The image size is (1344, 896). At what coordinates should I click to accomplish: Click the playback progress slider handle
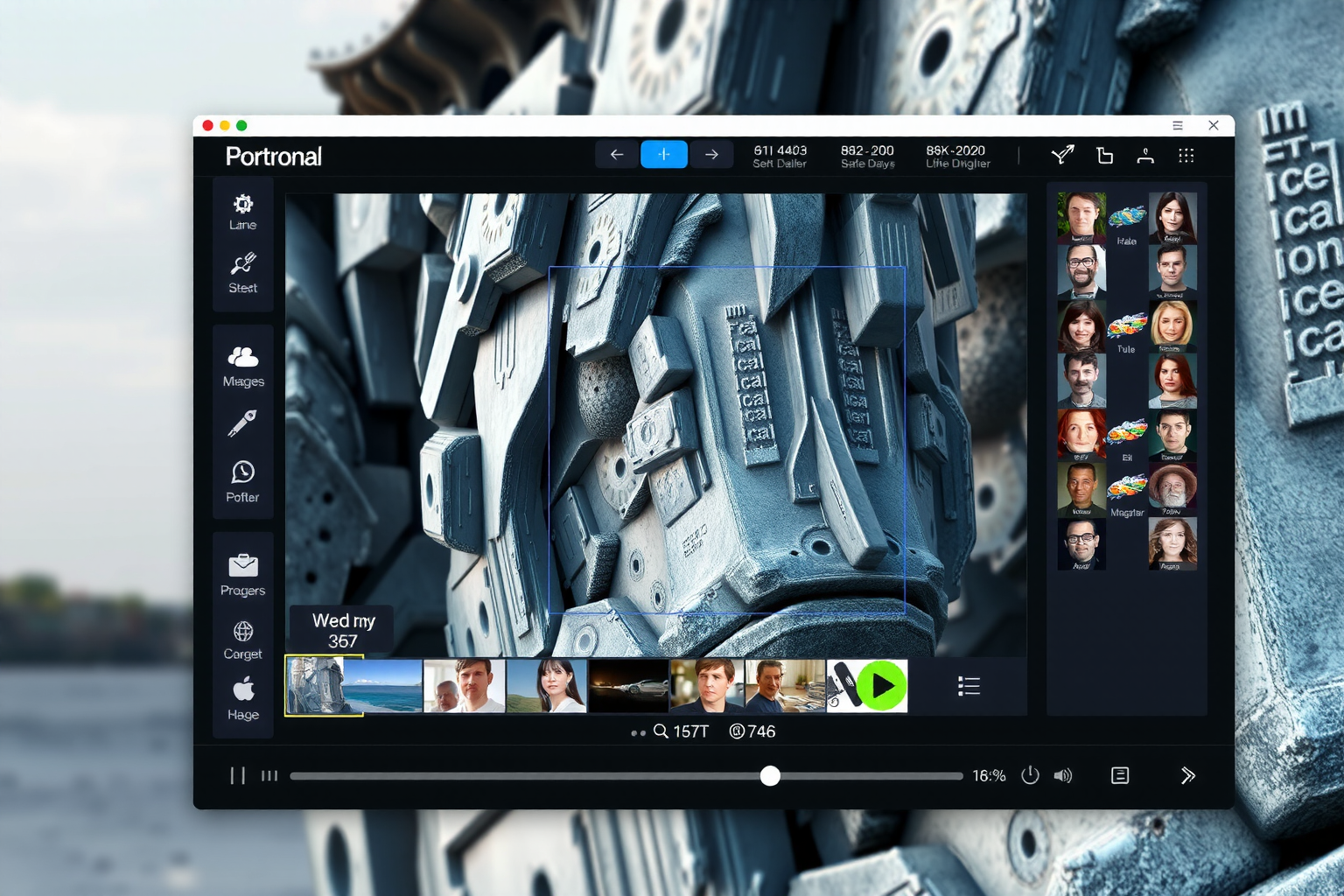770,775
